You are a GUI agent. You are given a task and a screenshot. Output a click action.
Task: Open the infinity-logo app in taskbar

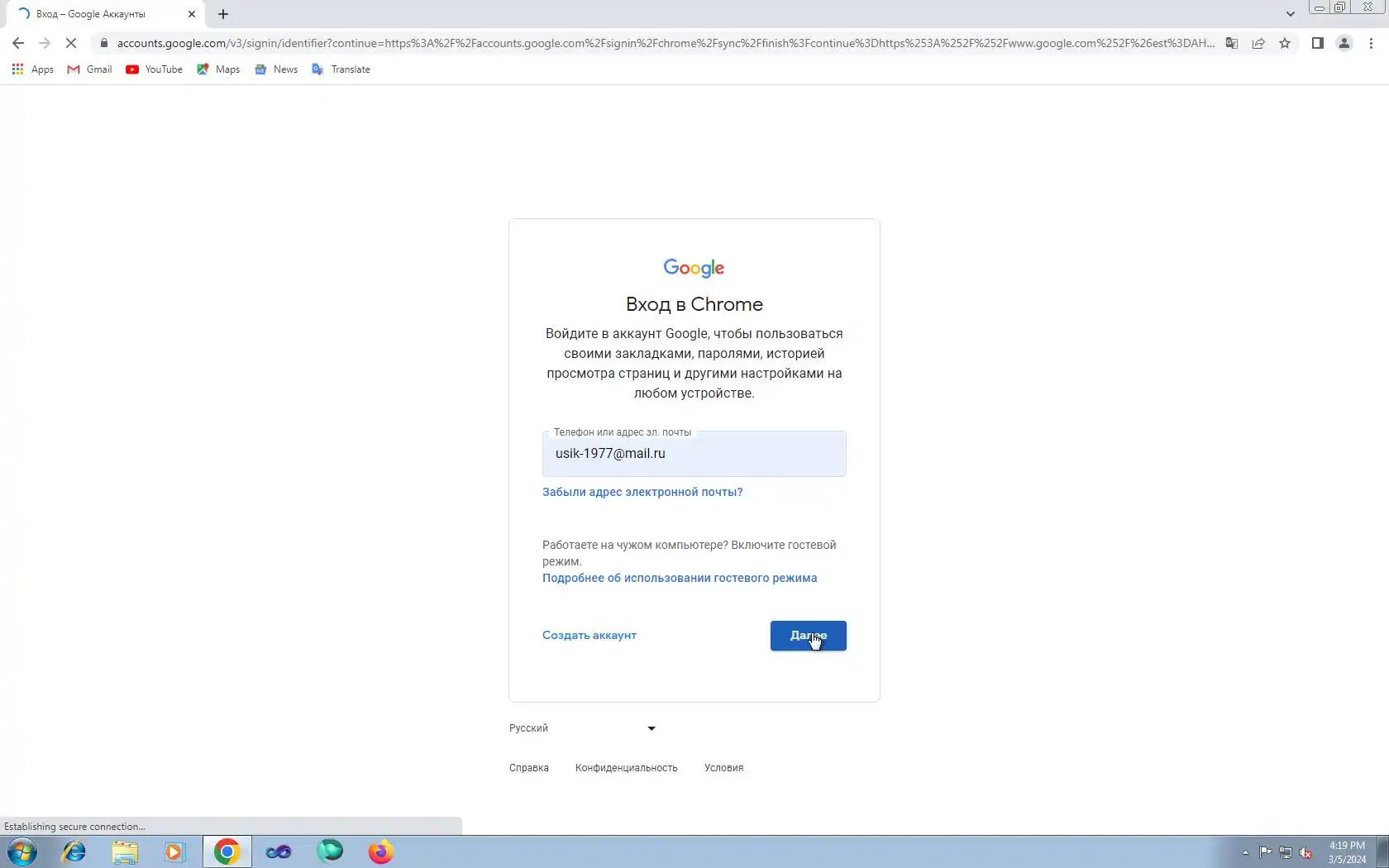point(279,851)
